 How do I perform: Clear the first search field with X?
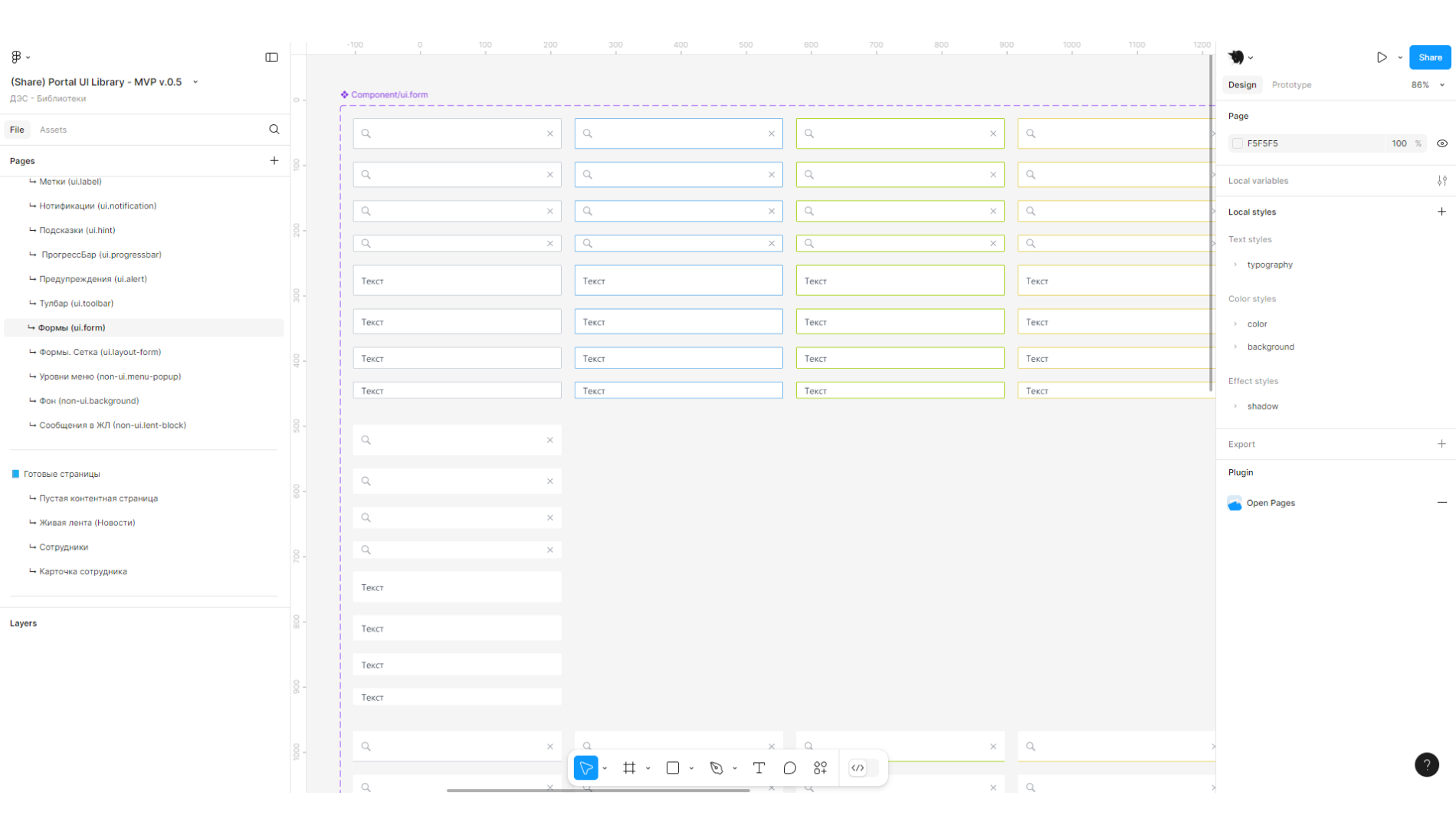click(549, 133)
